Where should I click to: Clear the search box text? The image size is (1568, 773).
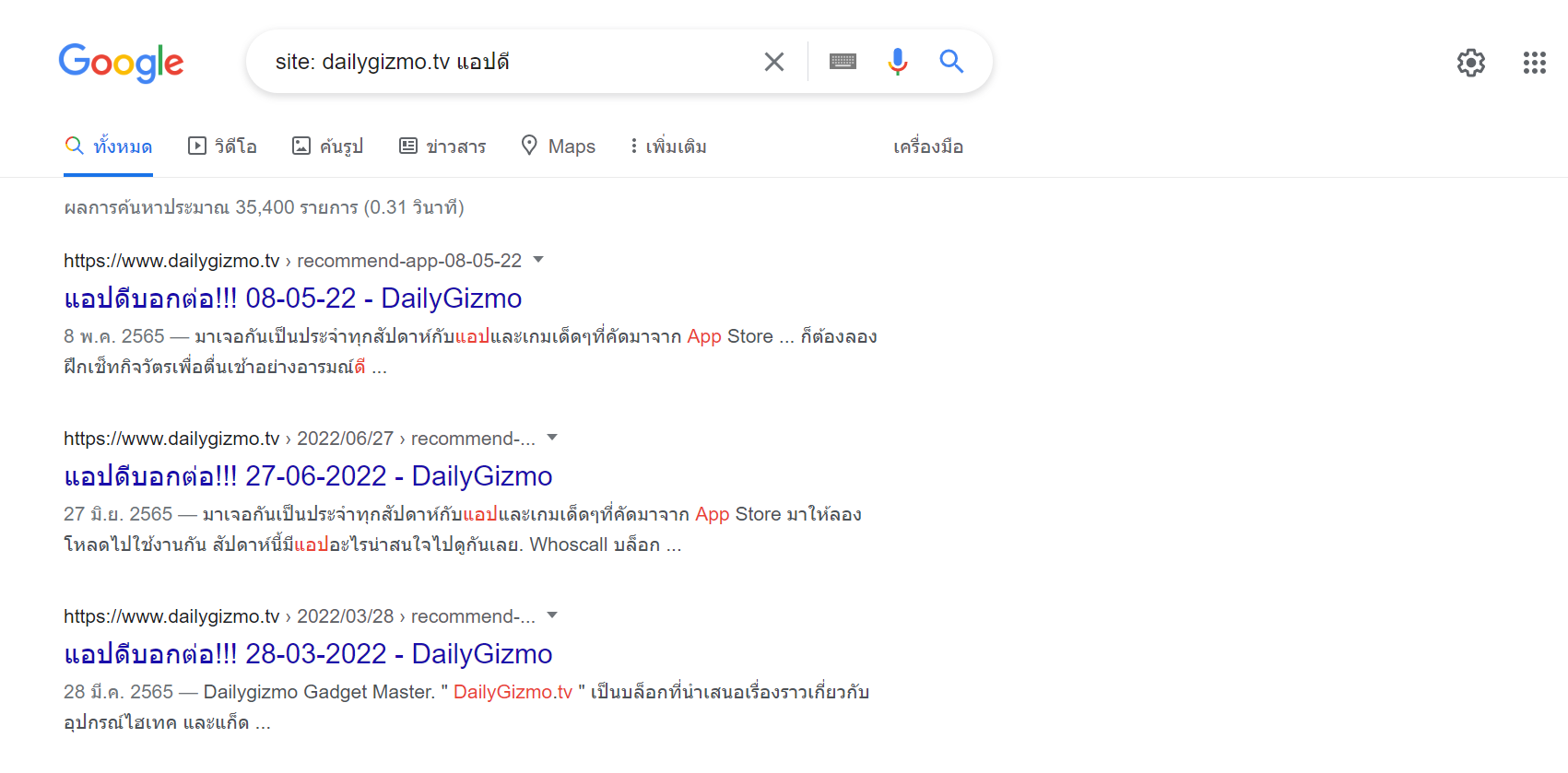774,62
